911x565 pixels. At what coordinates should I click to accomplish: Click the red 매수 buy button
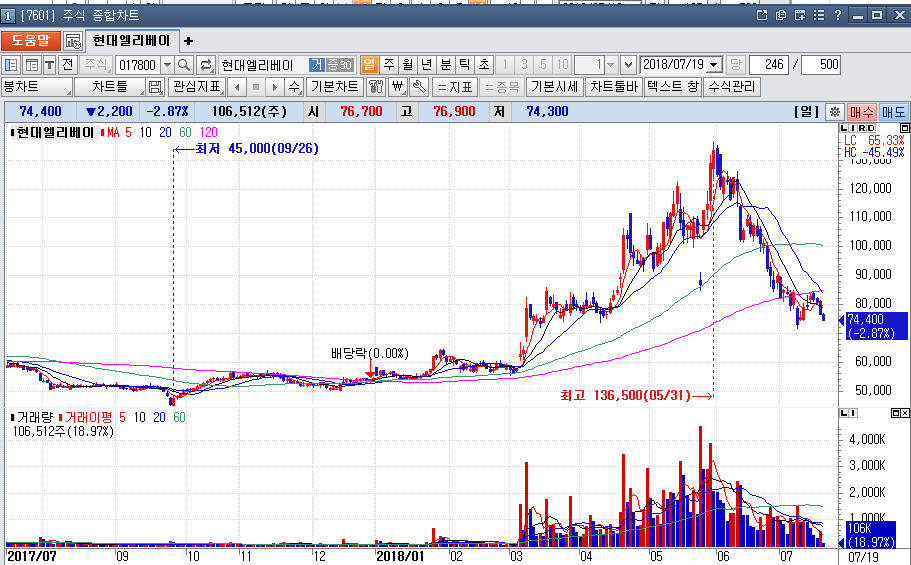(x=862, y=112)
